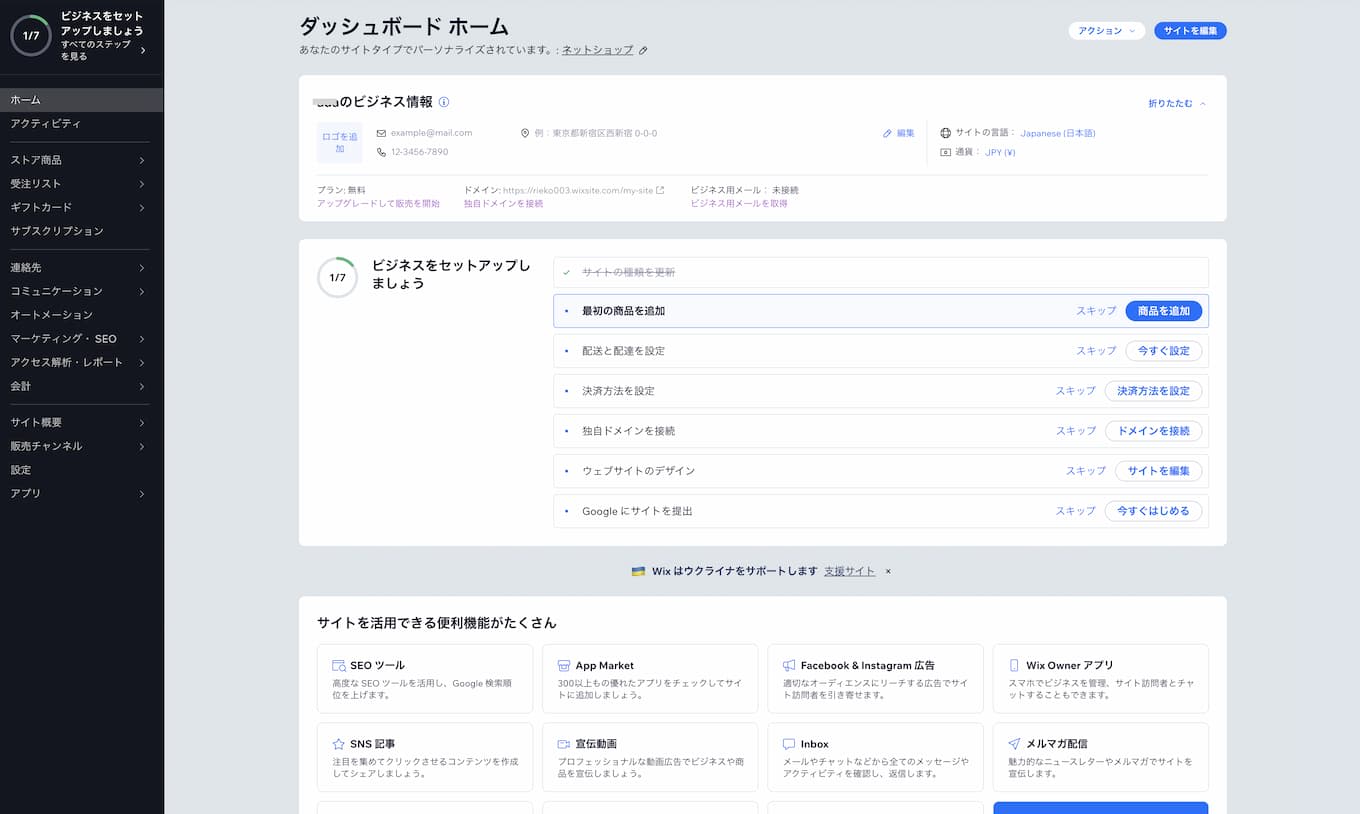Click the SEO ツール card icon
The width and height of the screenshot is (1360, 814).
pyautogui.click(x=338, y=665)
